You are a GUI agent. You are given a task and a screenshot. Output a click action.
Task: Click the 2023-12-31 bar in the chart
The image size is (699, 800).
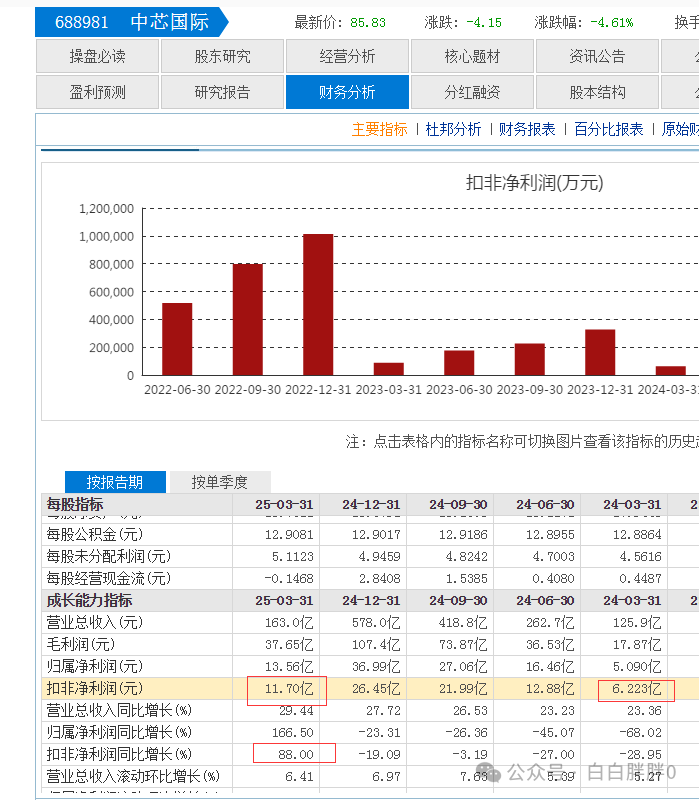tap(600, 353)
